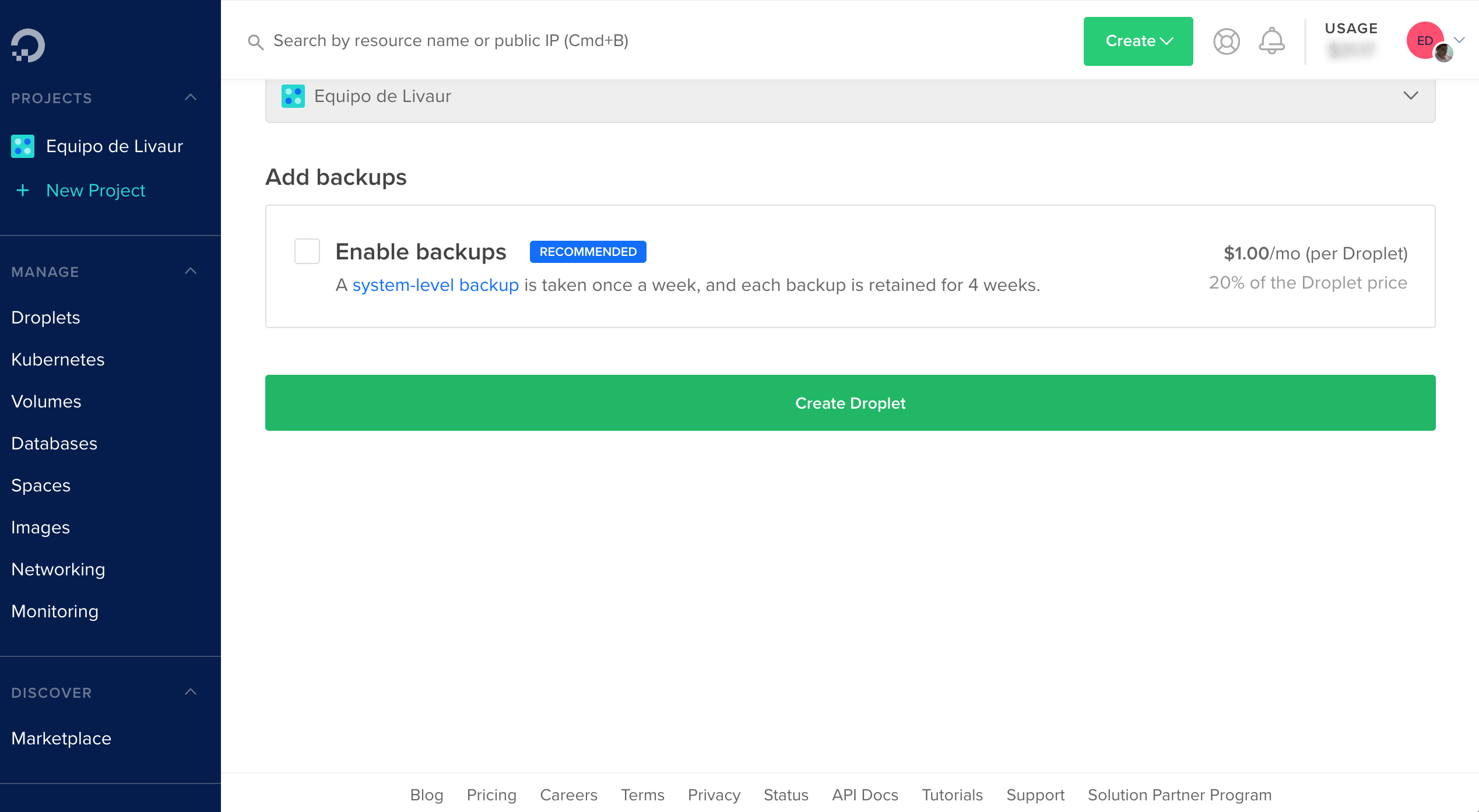Screen dimensions: 1479x812
Task: Open the Pricing footer link
Action: pos(491,795)
